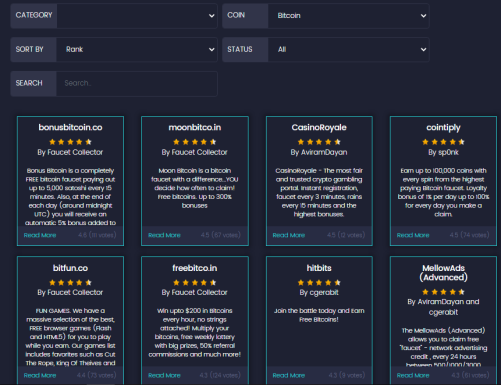Open the Category dropdown

[x=137, y=16]
